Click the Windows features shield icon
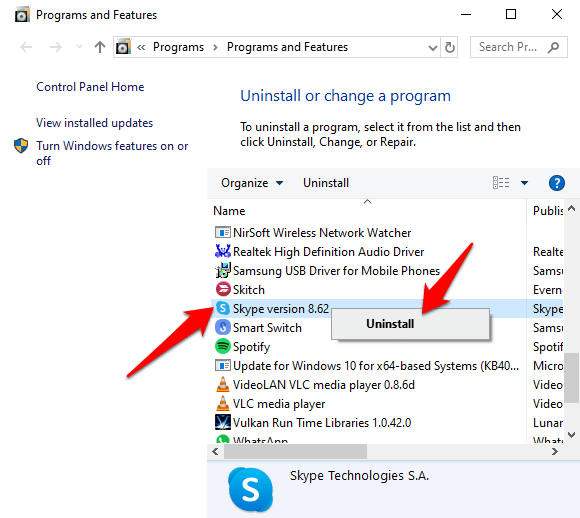This screenshot has width=580, height=518. click(21, 146)
